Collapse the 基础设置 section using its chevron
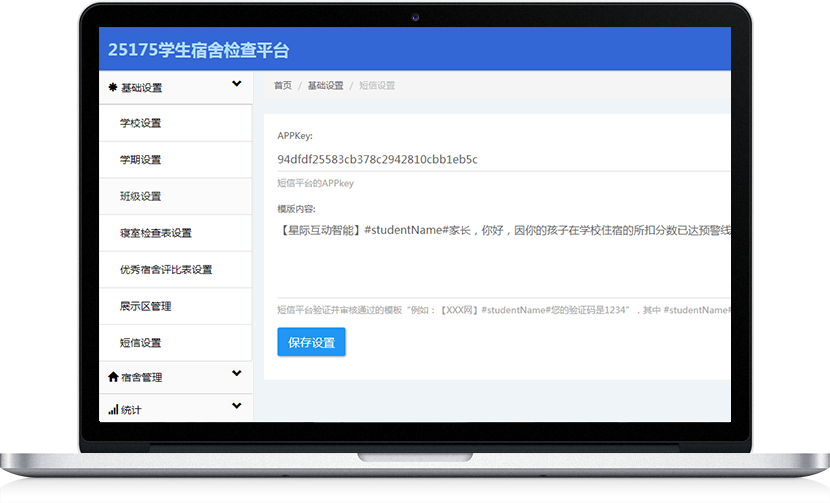The width and height of the screenshot is (830, 503). 237,85
